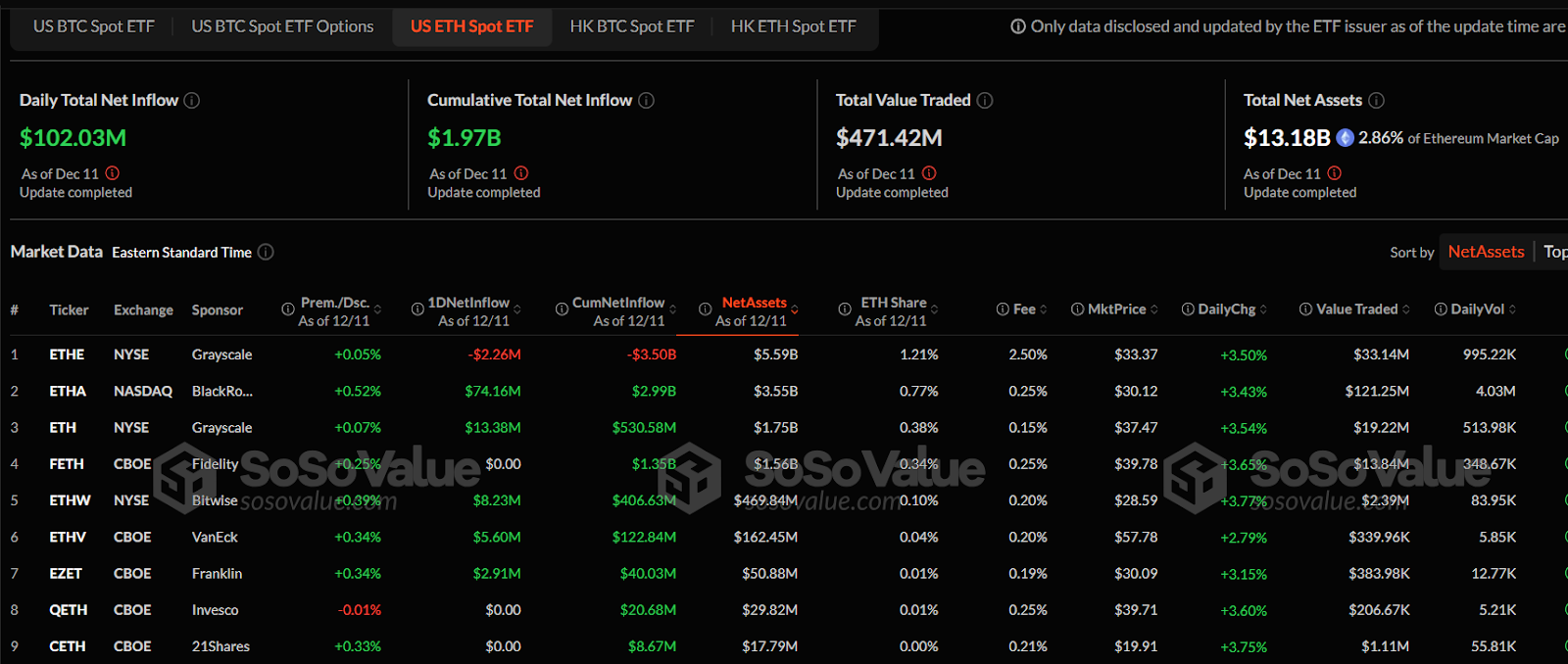Click Ethereum logo icon beside 2.86%

1346,138
